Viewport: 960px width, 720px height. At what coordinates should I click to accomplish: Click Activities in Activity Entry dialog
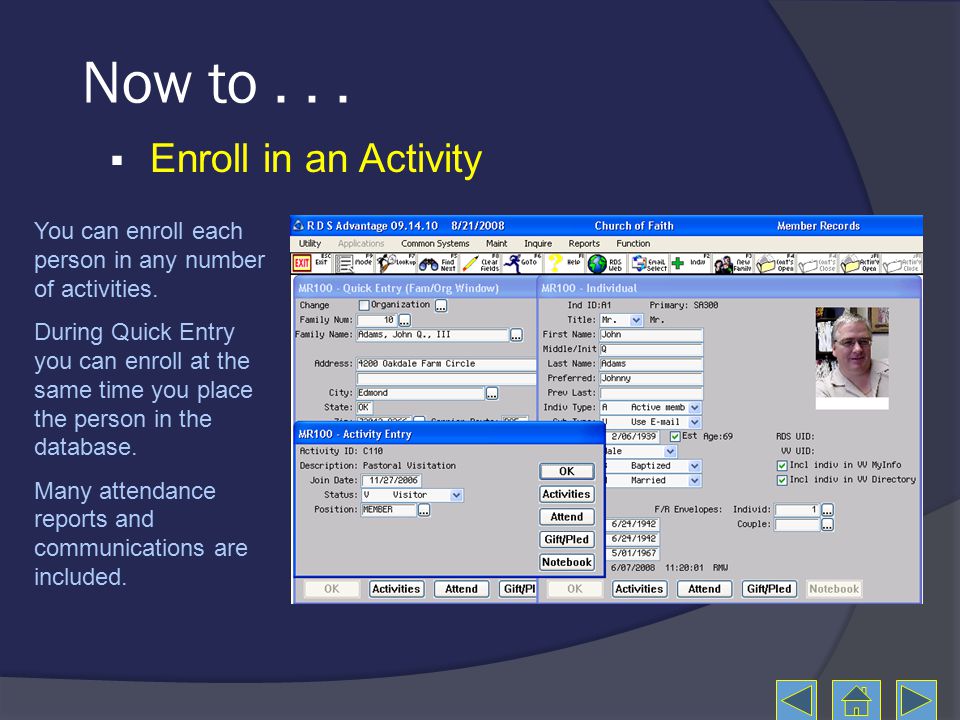pos(567,494)
